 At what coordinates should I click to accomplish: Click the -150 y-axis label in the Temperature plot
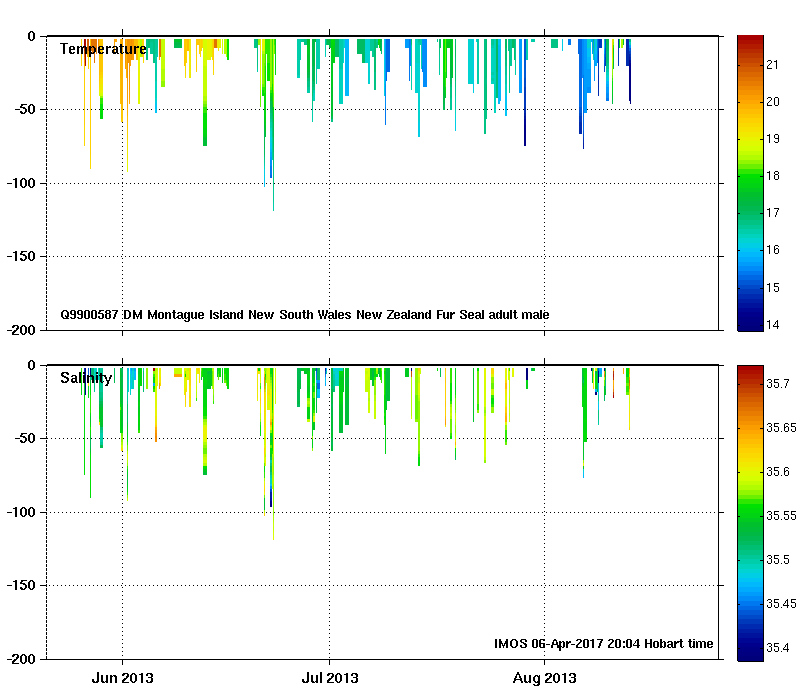point(22,257)
